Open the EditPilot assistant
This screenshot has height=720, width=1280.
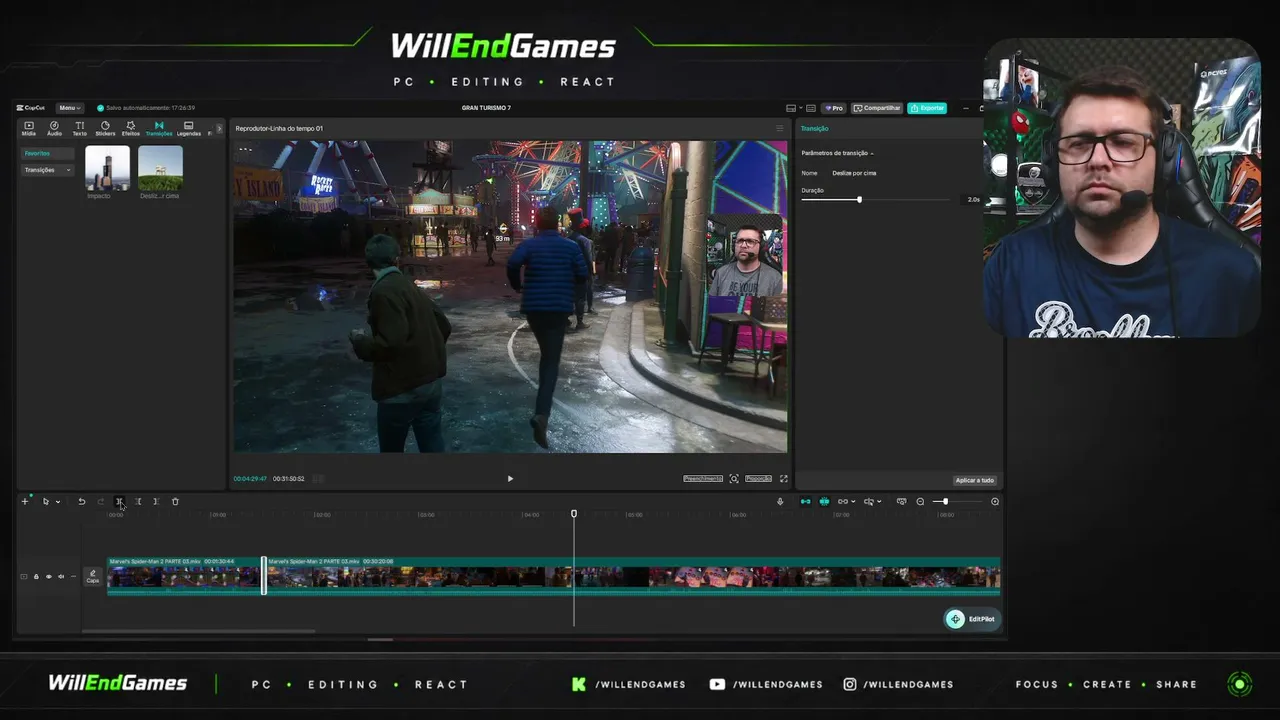973,619
